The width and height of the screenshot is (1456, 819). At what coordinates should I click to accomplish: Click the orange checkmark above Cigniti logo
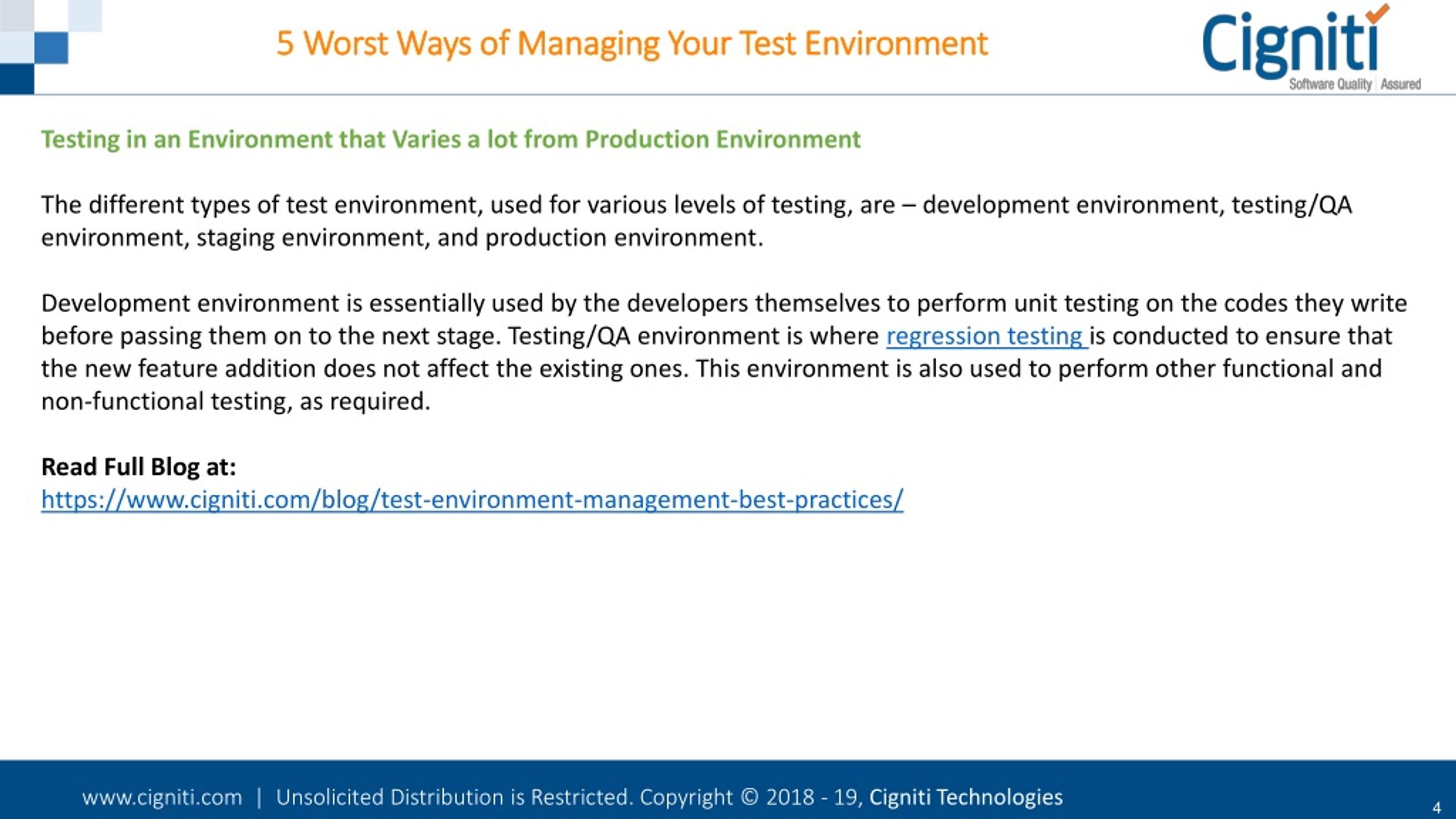(x=1378, y=13)
